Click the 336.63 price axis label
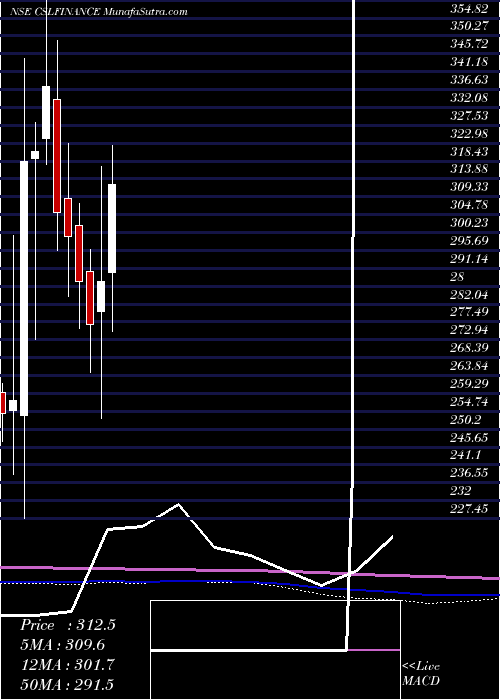The image size is (500, 700). [x=469, y=79]
